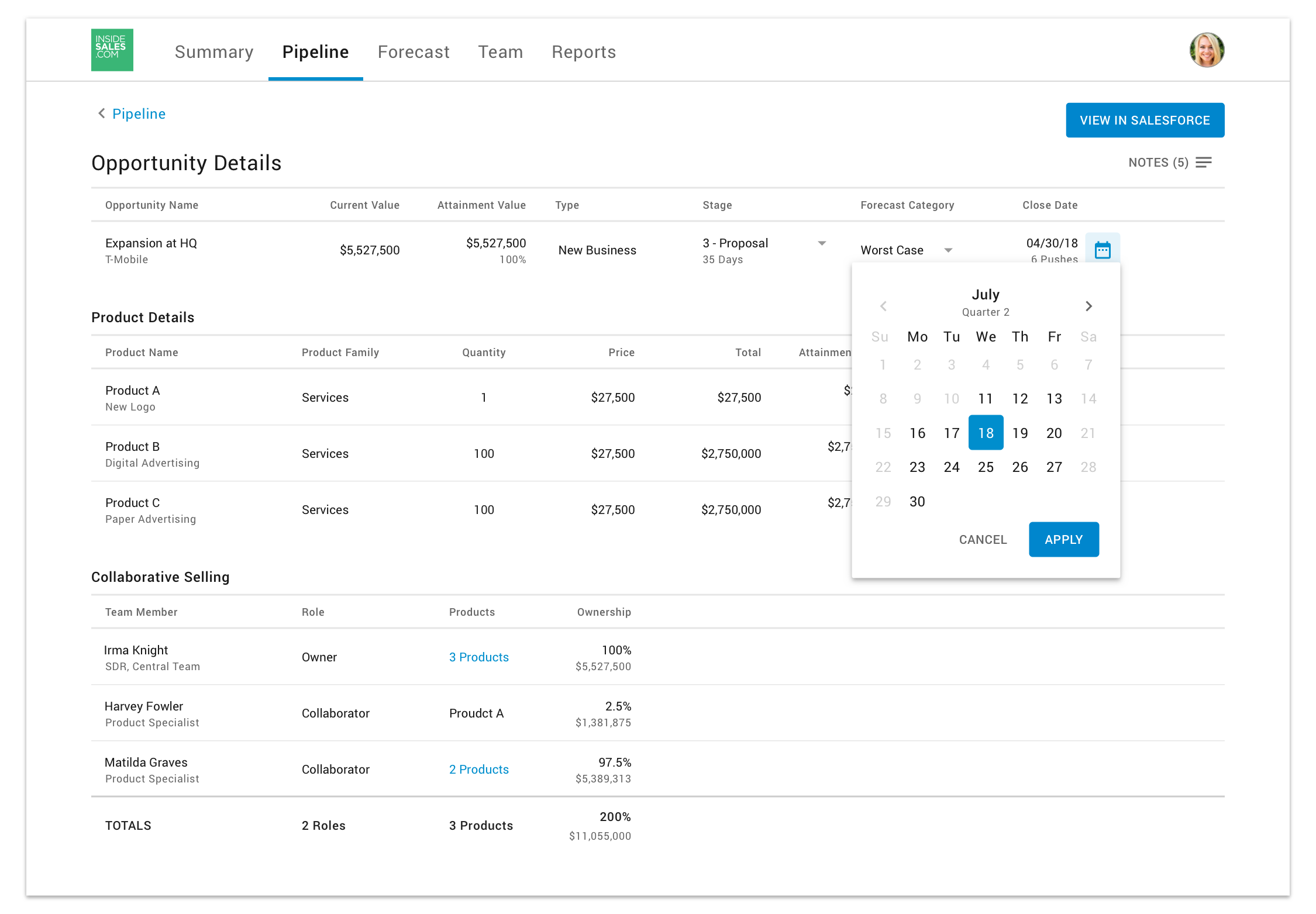Open the Forecast tab
Screen dimensions: 1316x914
click(x=414, y=52)
